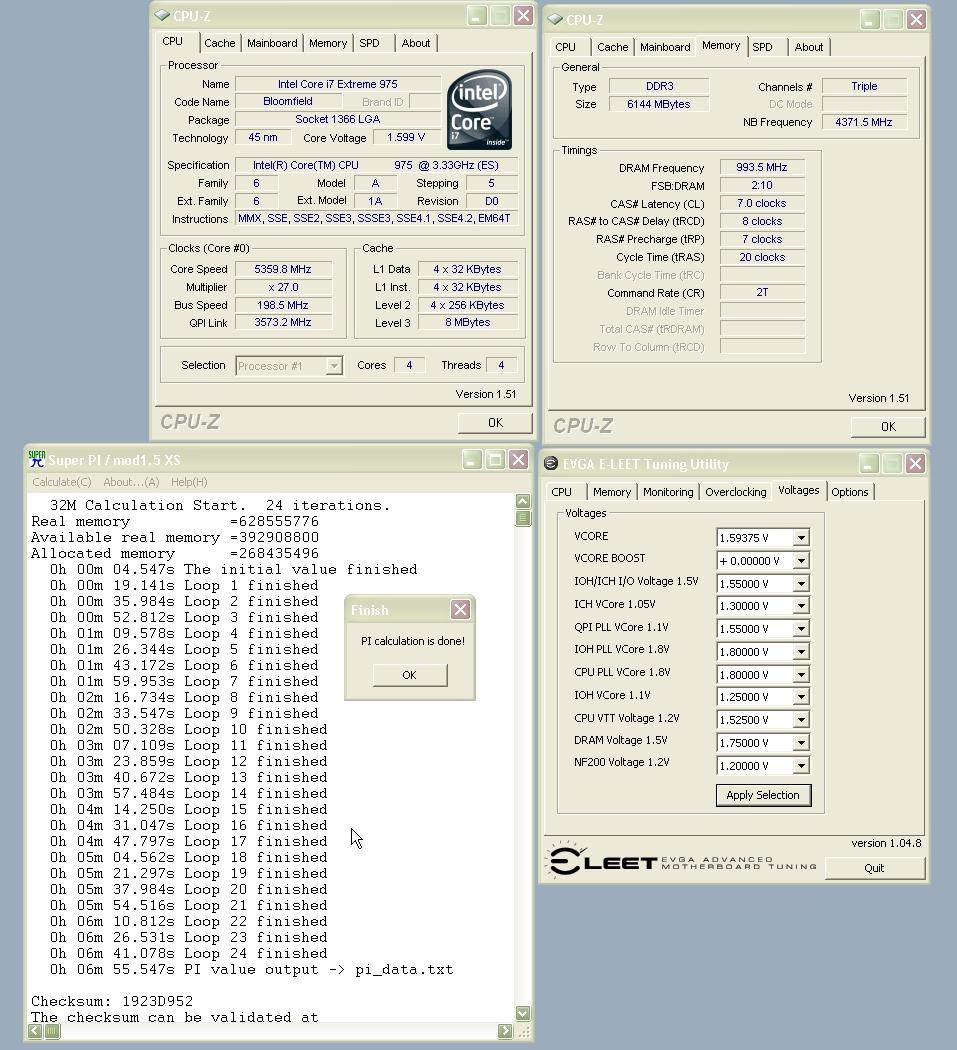Switch to Mainboard tab in left CPU-Z
This screenshot has width=957, height=1050.
point(272,43)
